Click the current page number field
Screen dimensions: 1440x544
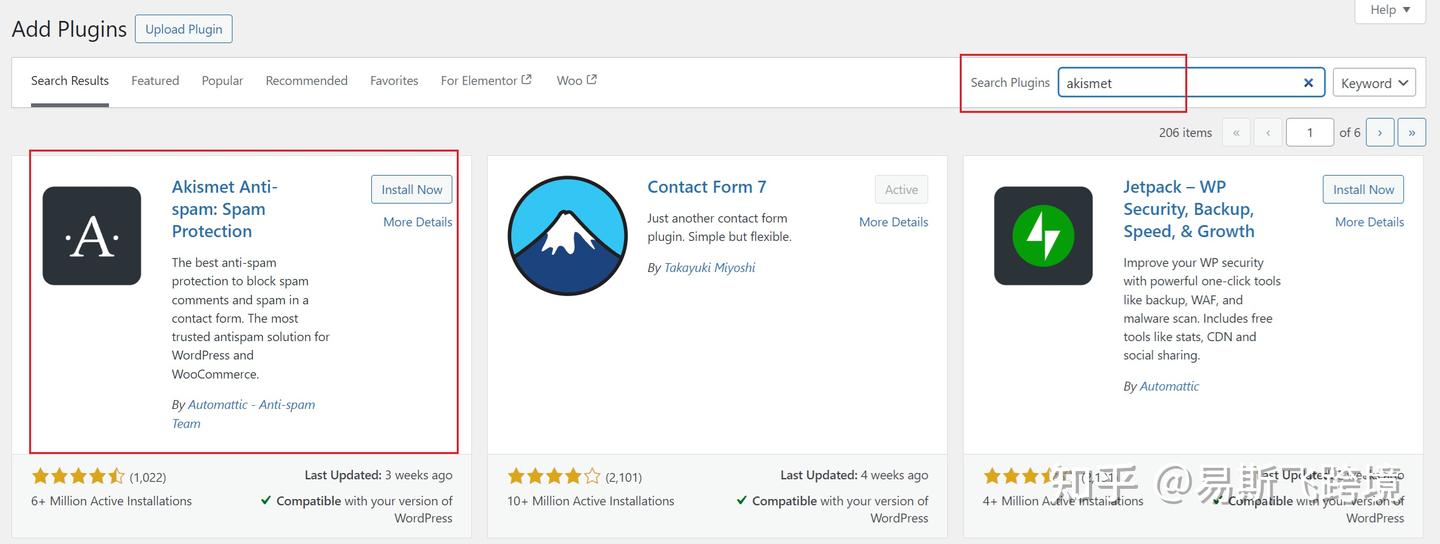tap(1309, 132)
